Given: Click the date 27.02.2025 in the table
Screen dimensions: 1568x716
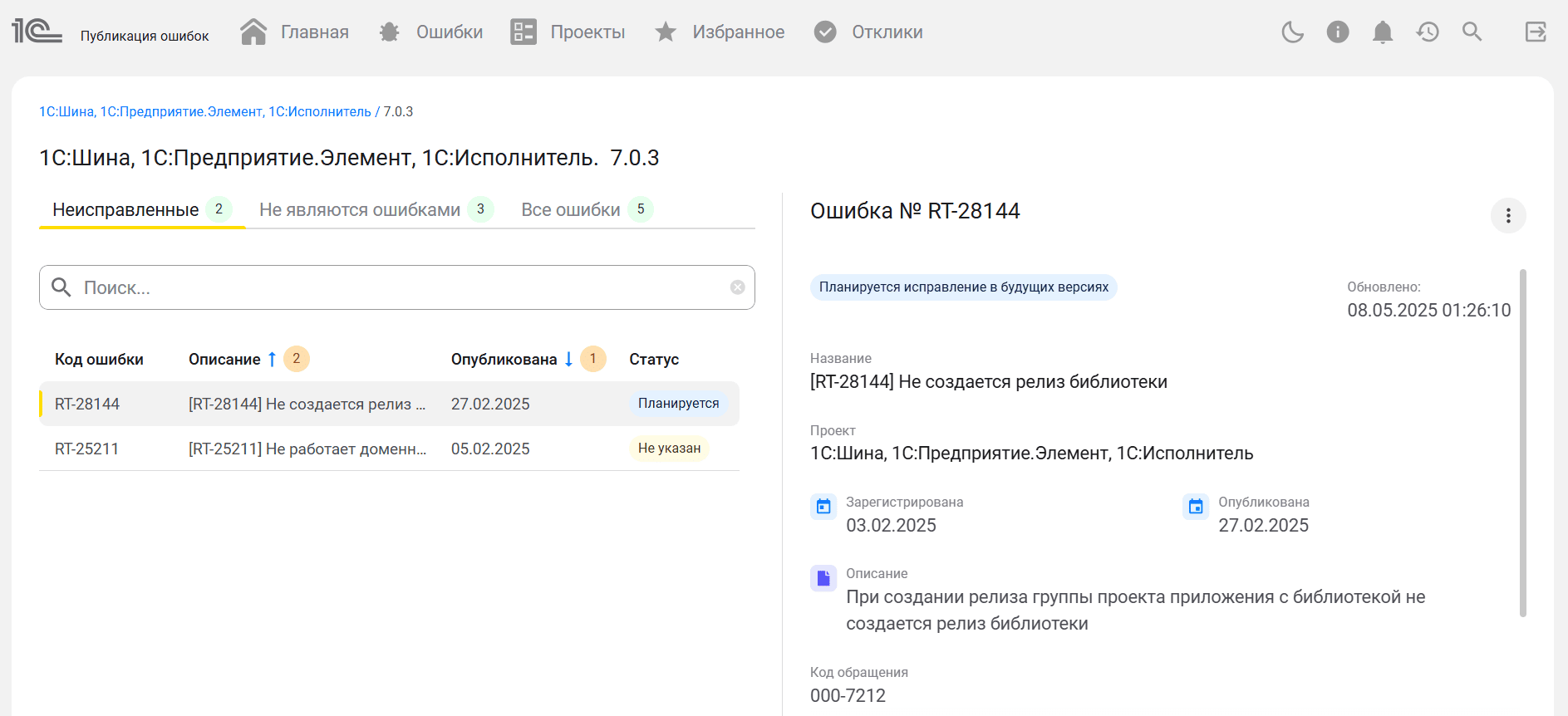Looking at the screenshot, I should click(490, 404).
